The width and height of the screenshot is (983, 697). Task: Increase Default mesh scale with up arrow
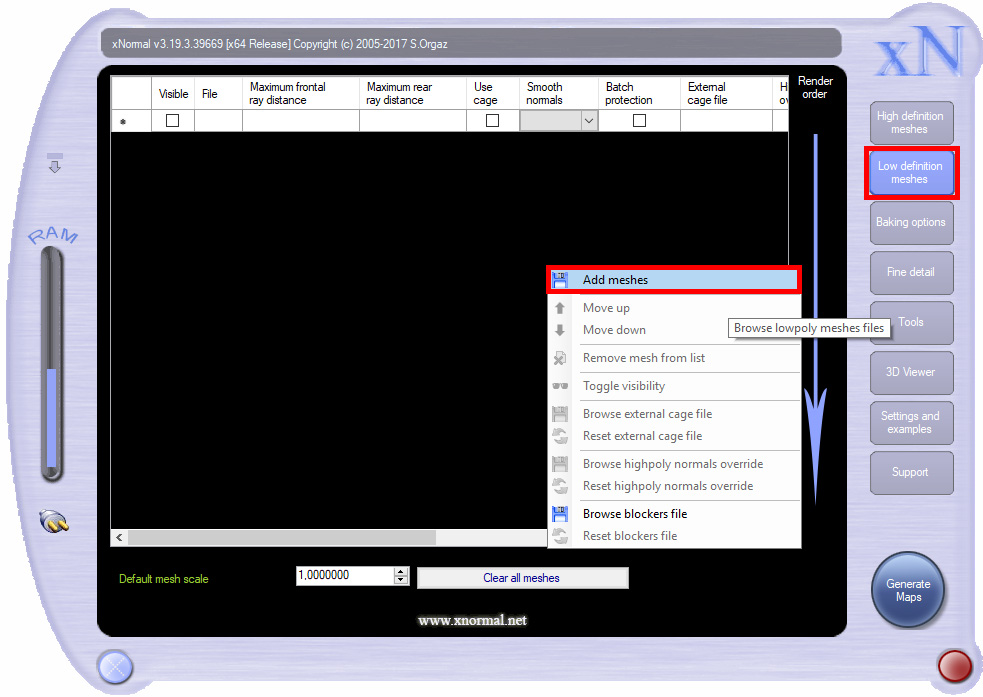click(401, 572)
